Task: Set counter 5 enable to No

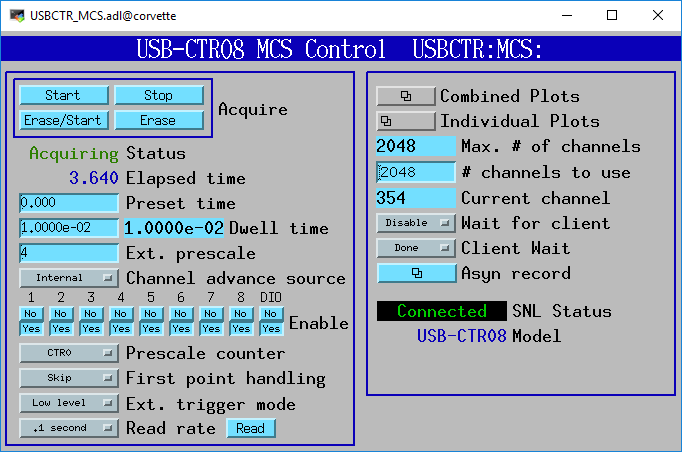Action: click(x=151, y=313)
